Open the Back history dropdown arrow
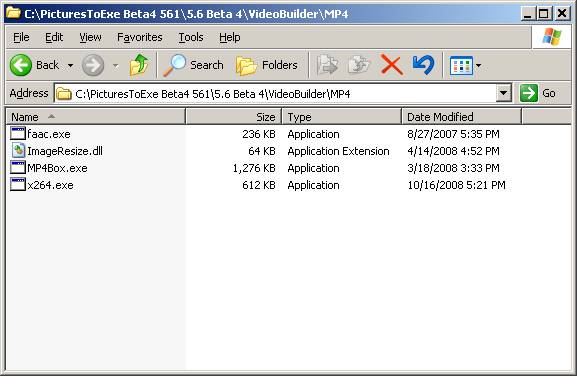The image size is (577, 376). [70, 65]
